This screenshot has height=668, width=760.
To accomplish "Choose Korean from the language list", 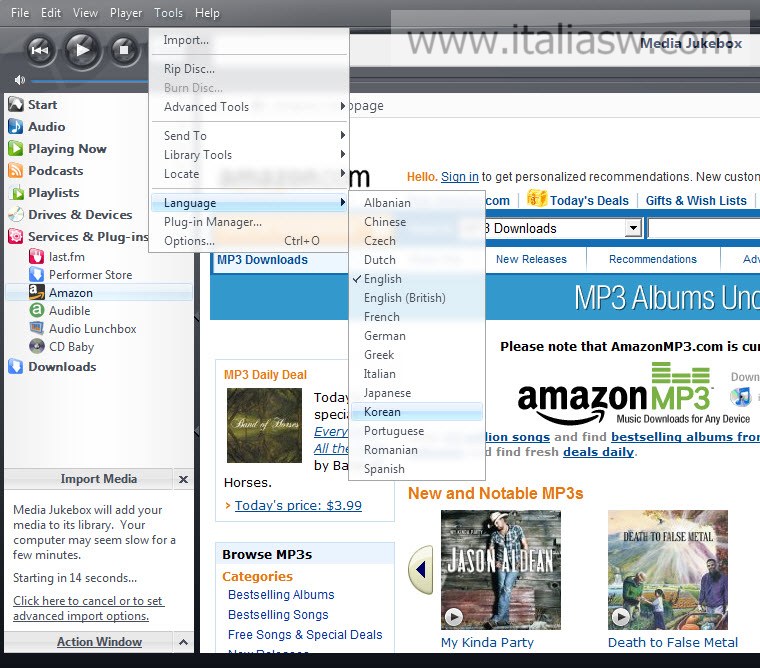I will (x=382, y=412).
